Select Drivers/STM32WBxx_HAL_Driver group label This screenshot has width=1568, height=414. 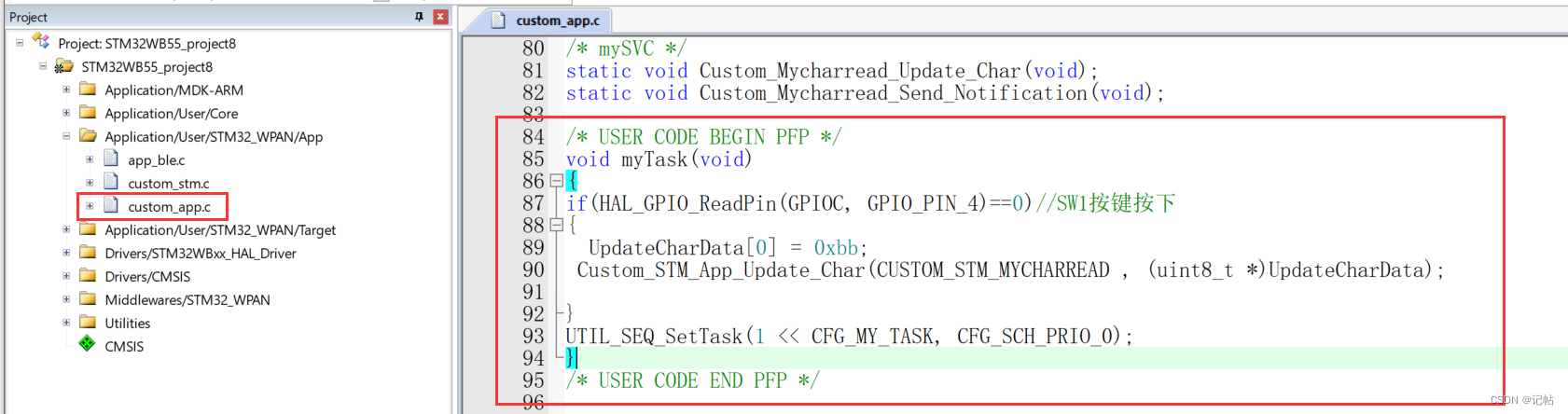click(201, 254)
